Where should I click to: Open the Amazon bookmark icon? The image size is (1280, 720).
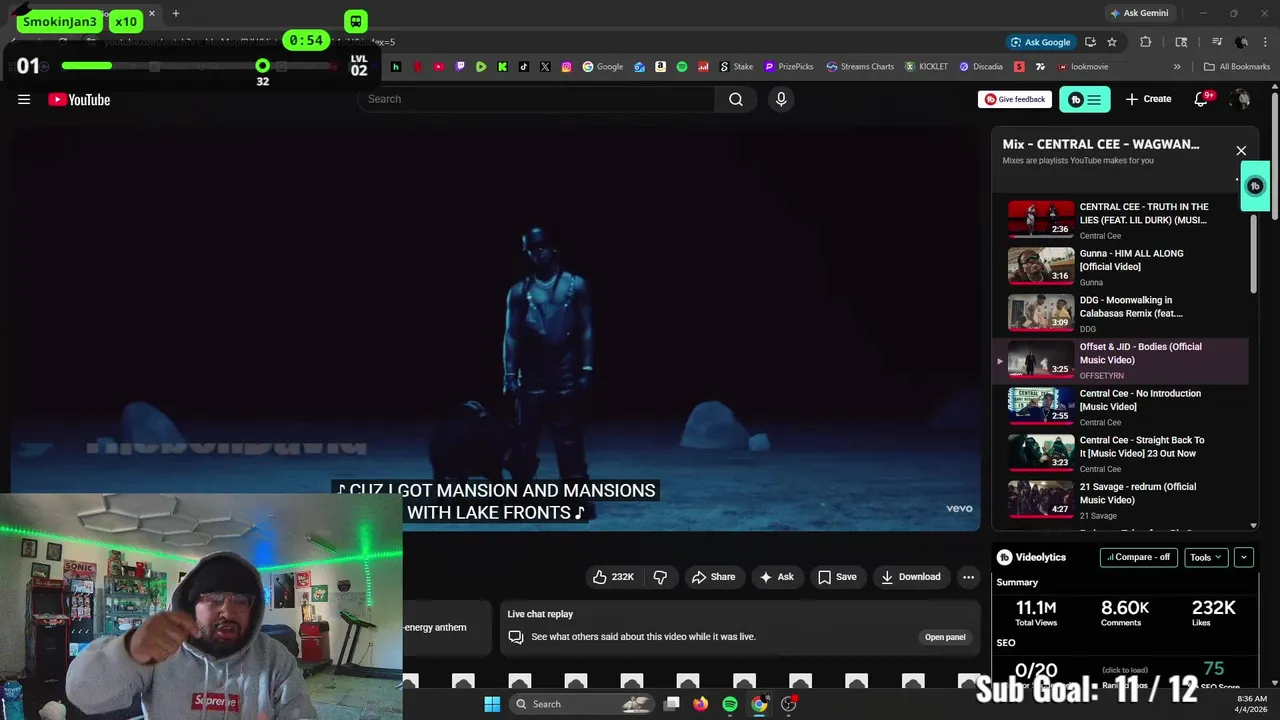[660, 67]
